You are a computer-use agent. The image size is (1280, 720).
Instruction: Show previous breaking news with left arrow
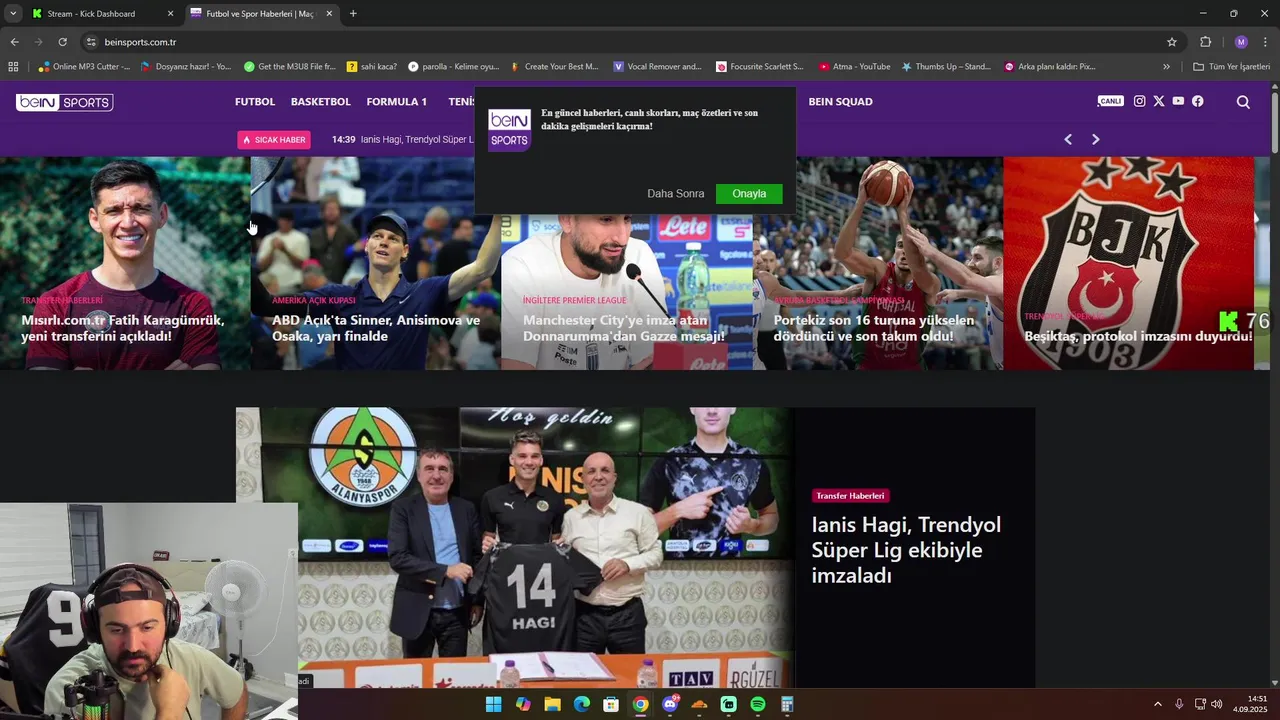(1068, 139)
